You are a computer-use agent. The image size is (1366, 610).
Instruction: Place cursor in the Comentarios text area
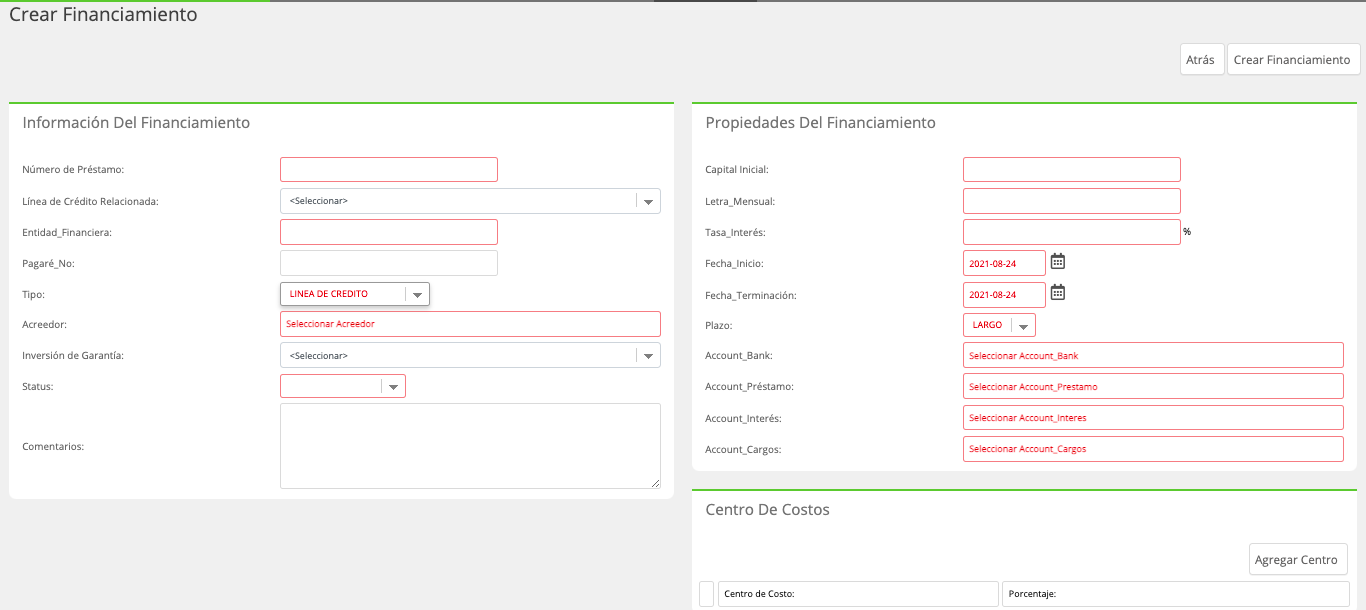[x=470, y=446]
